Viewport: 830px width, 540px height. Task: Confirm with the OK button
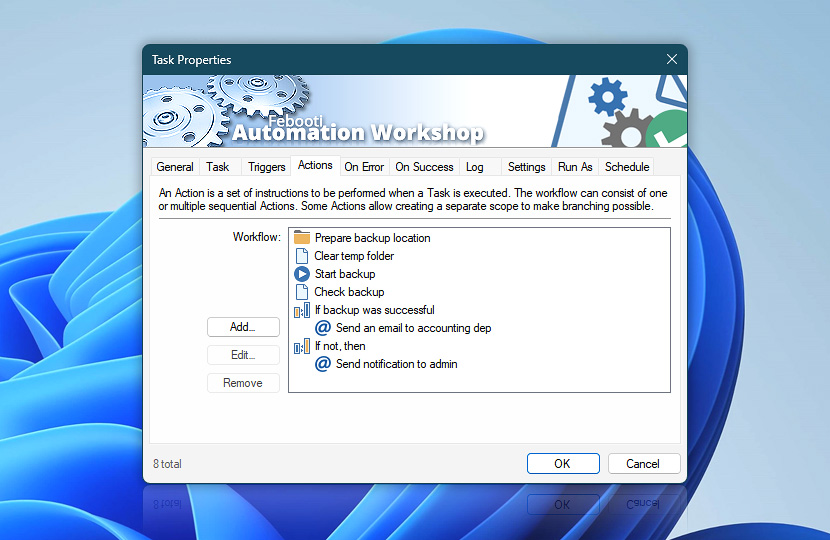(x=563, y=463)
